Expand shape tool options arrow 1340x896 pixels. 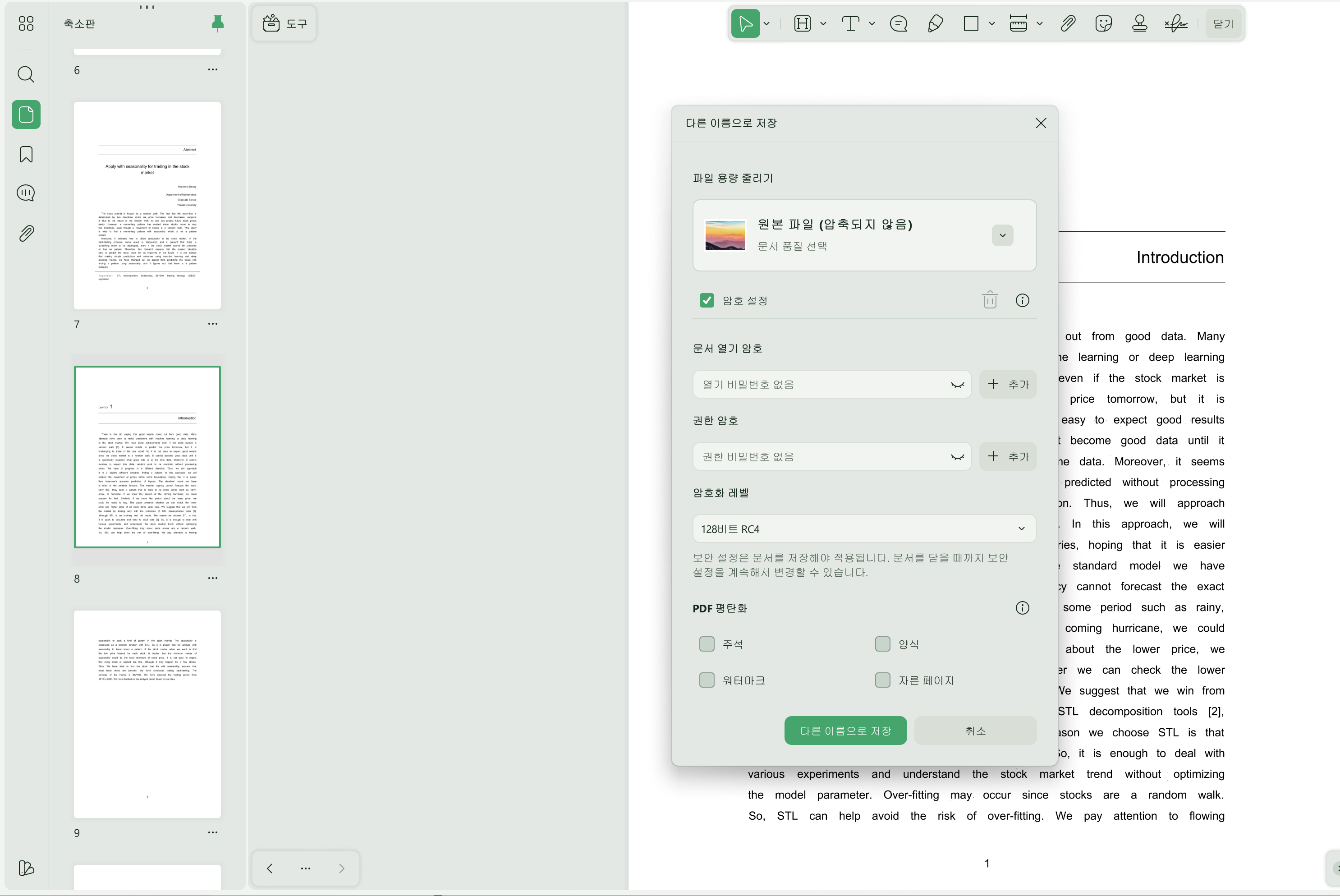991,23
